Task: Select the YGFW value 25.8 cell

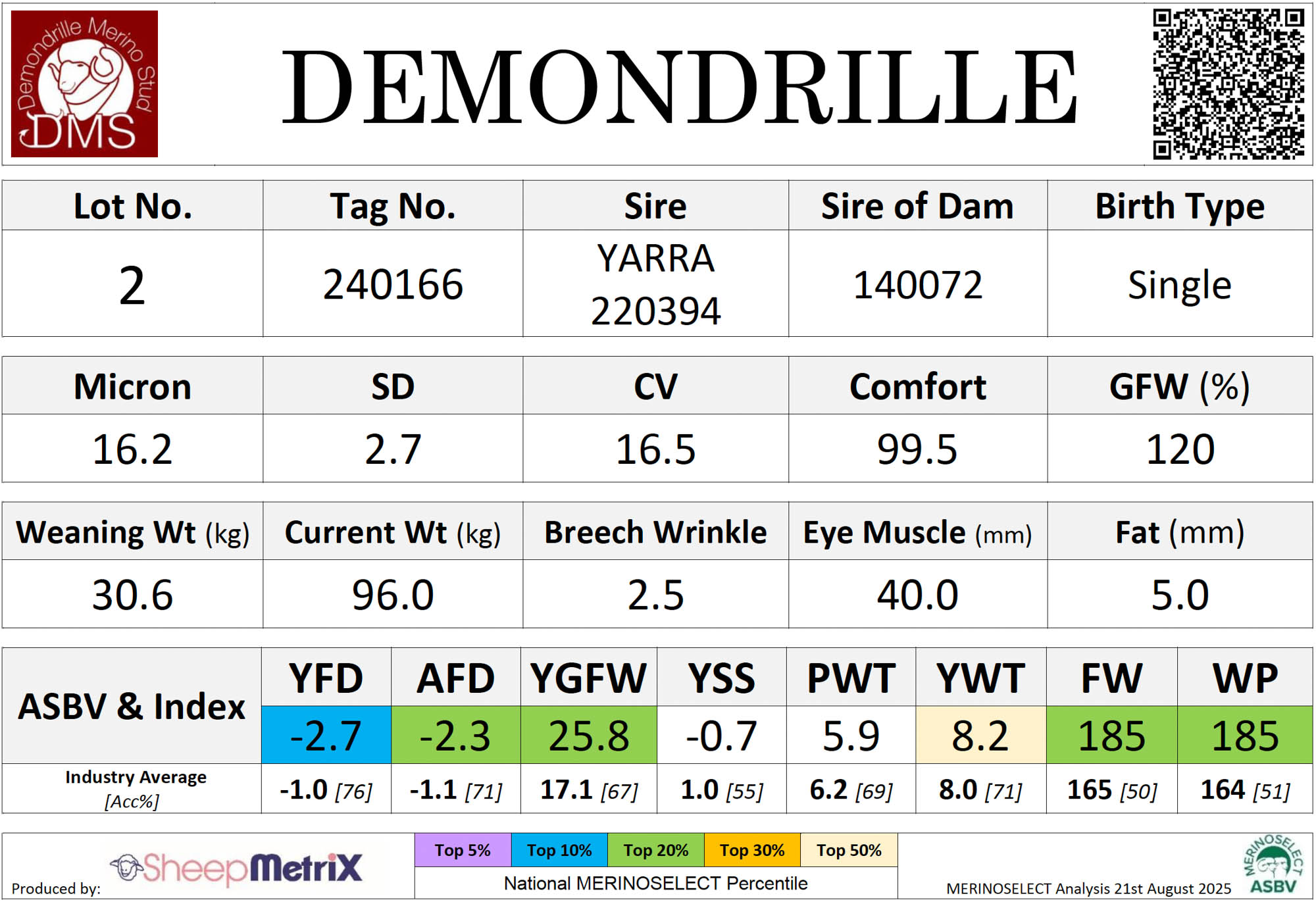Action: click(x=588, y=735)
